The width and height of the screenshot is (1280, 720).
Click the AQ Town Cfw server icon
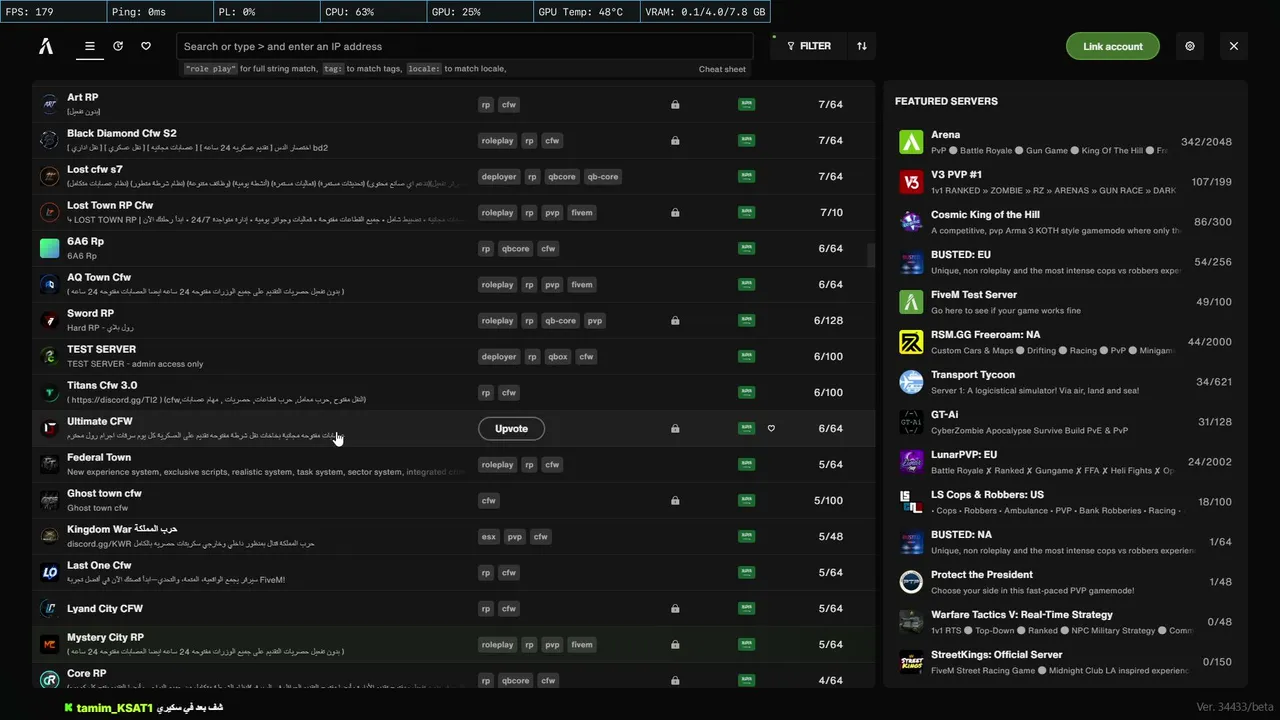coord(49,284)
